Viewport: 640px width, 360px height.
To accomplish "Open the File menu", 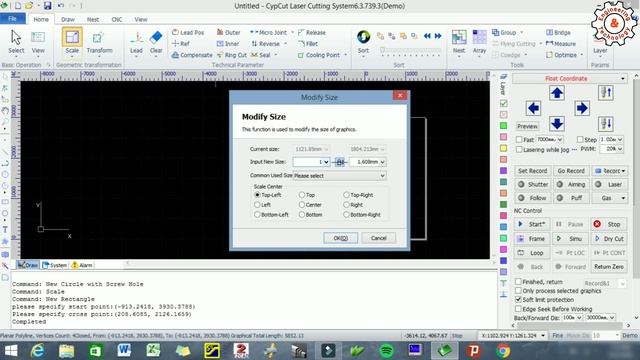I will click(x=12, y=19).
